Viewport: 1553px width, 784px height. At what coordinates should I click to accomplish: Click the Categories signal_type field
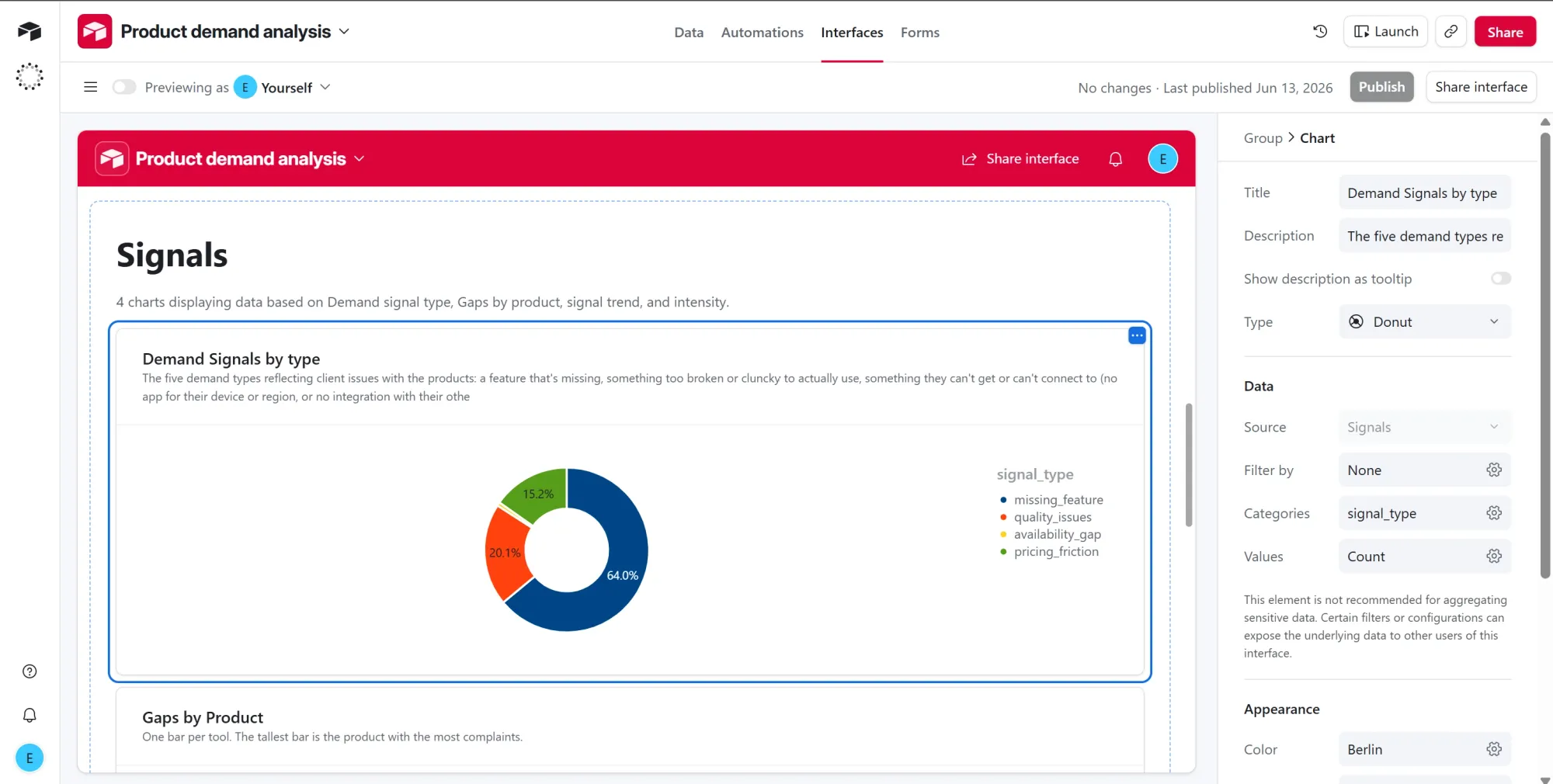click(1425, 513)
